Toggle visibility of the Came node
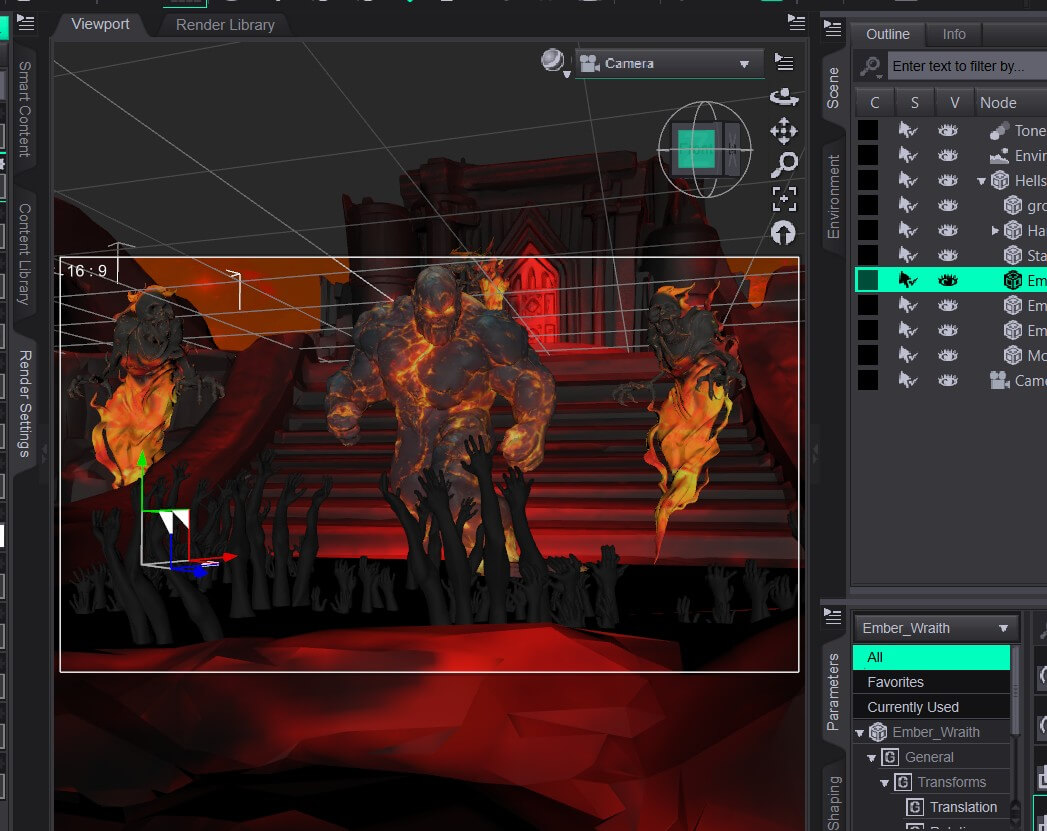 click(948, 380)
